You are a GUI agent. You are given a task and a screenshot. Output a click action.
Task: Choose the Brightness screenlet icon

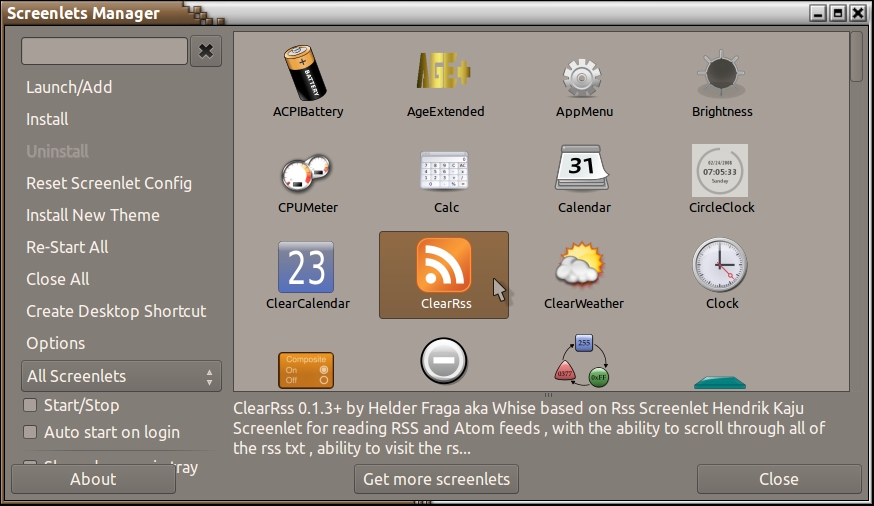pos(721,75)
